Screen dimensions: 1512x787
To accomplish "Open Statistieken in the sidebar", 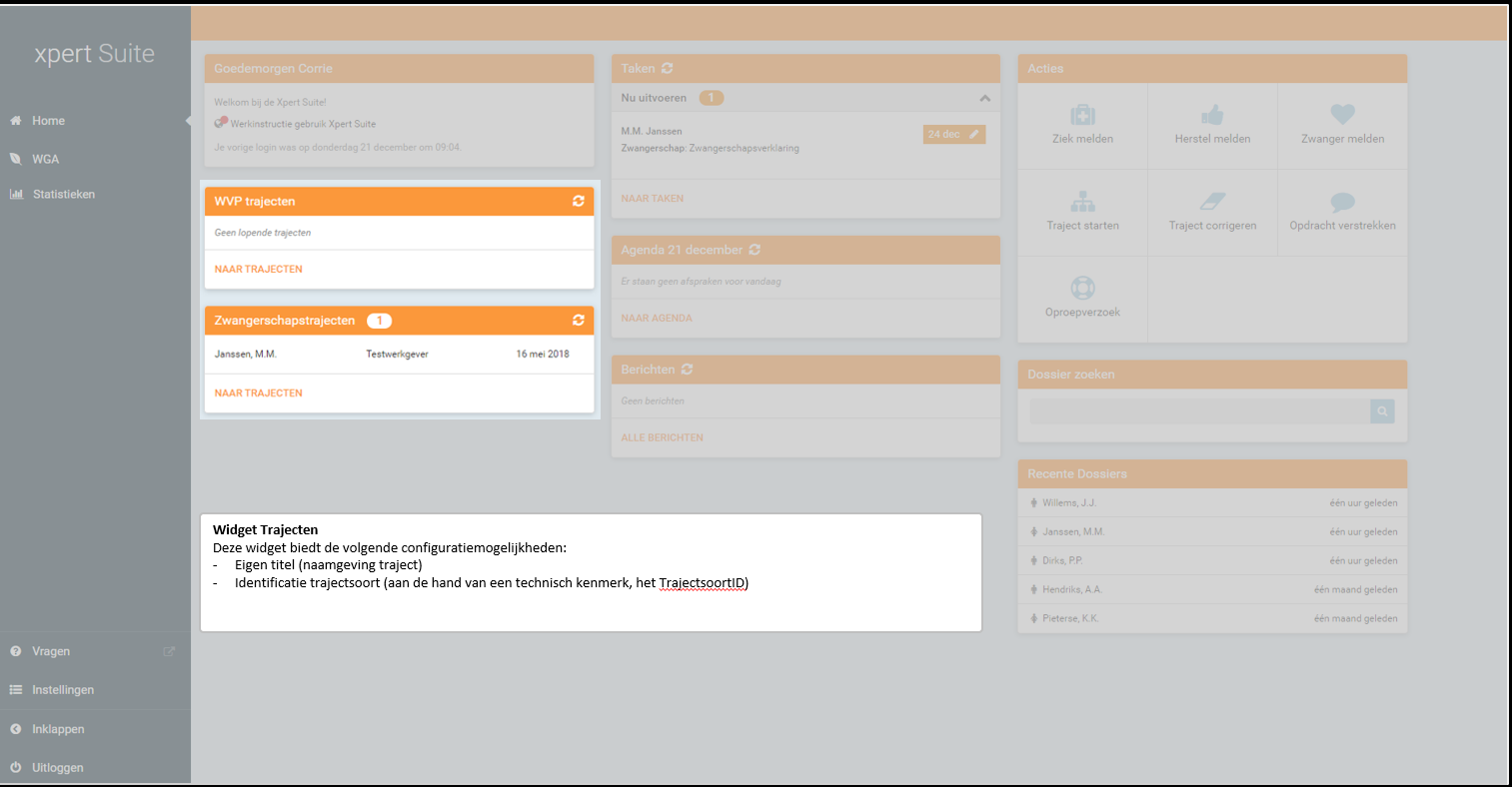I will (x=63, y=195).
